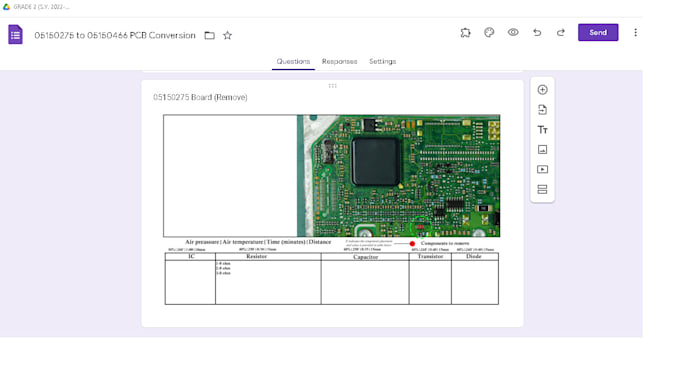Customize theme with palette icon
This screenshot has height=382, width=680.
point(489,33)
